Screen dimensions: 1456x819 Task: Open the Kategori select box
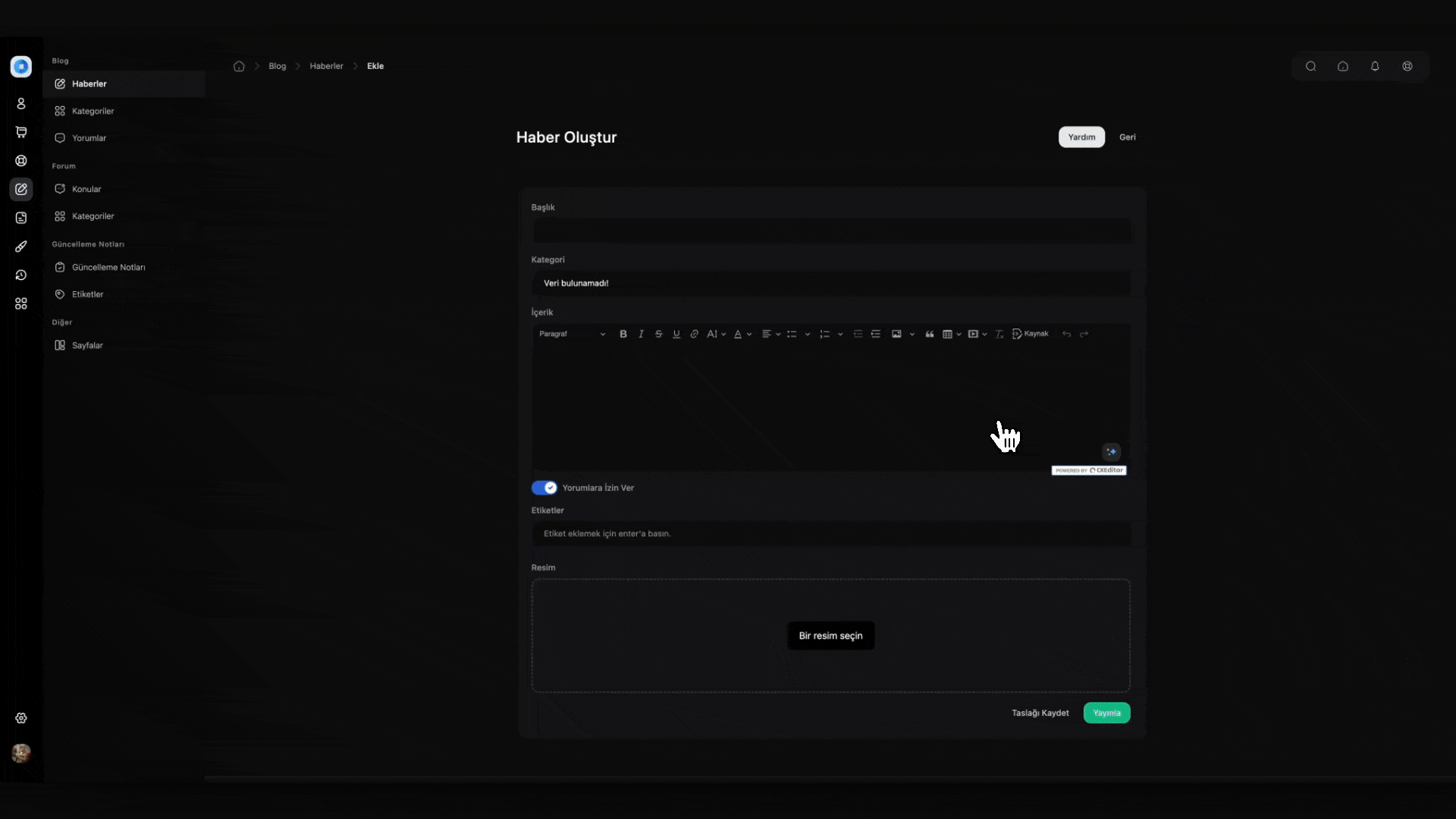(x=831, y=283)
